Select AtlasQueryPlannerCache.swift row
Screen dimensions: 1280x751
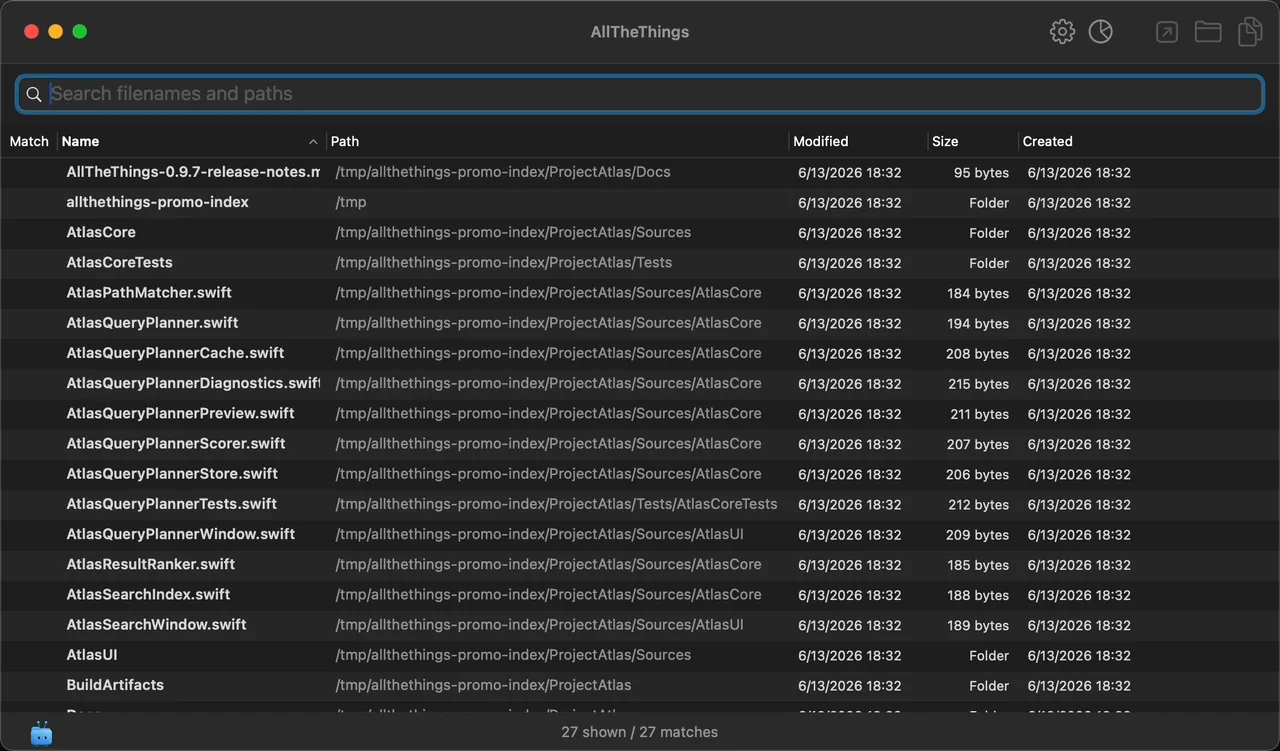pos(640,353)
